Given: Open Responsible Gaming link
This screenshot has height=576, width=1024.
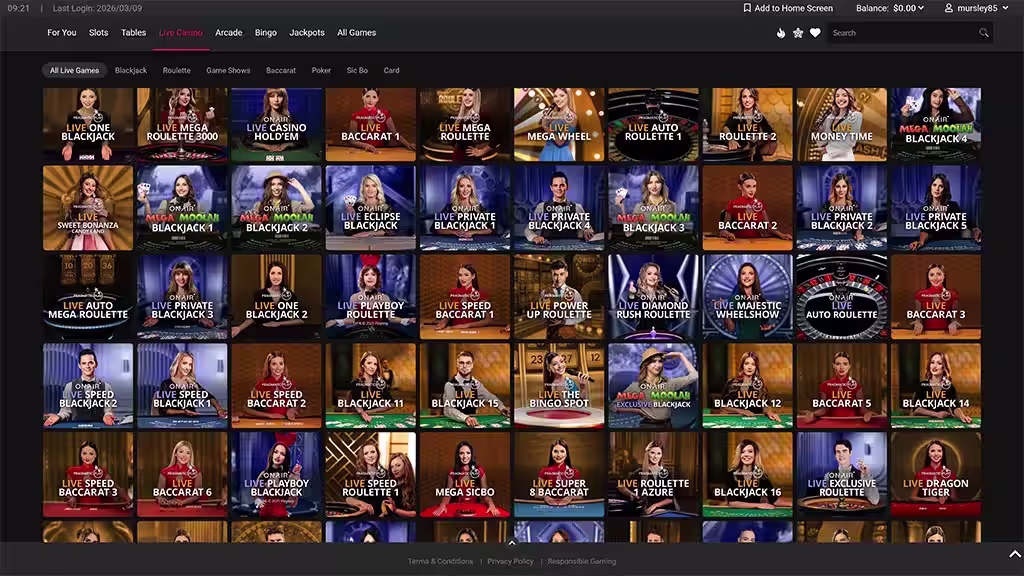Looking at the screenshot, I should pyautogui.click(x=582, y=561).
